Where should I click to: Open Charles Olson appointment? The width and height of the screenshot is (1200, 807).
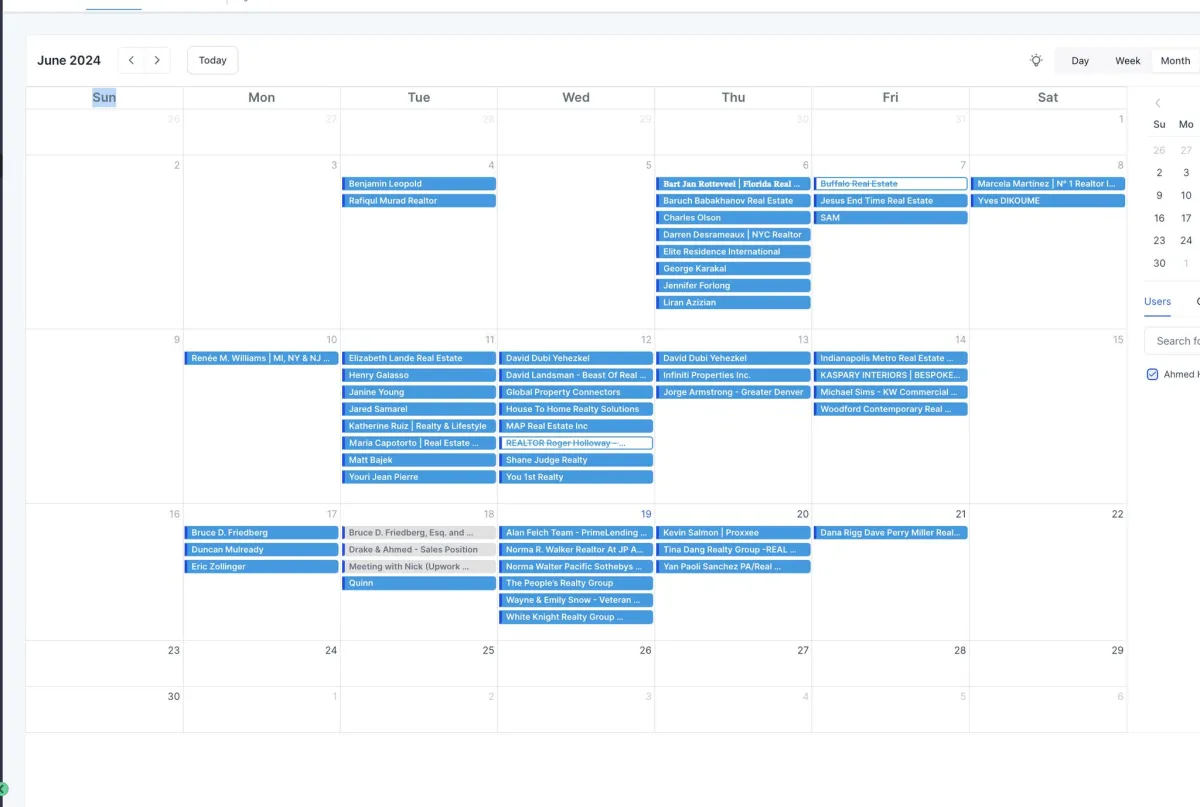[733, 218]
